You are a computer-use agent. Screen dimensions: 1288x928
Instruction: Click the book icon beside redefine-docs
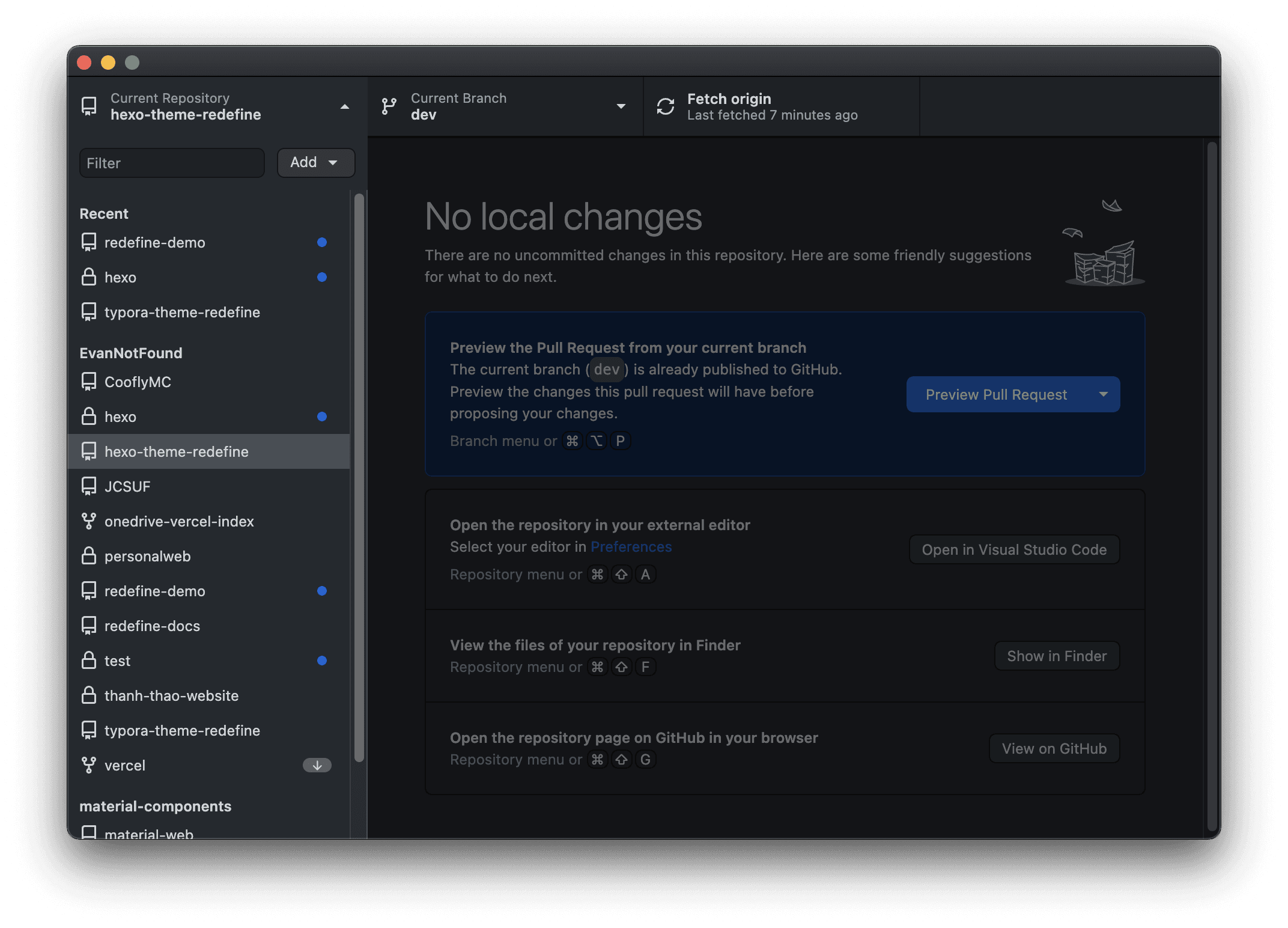(89, 626)
